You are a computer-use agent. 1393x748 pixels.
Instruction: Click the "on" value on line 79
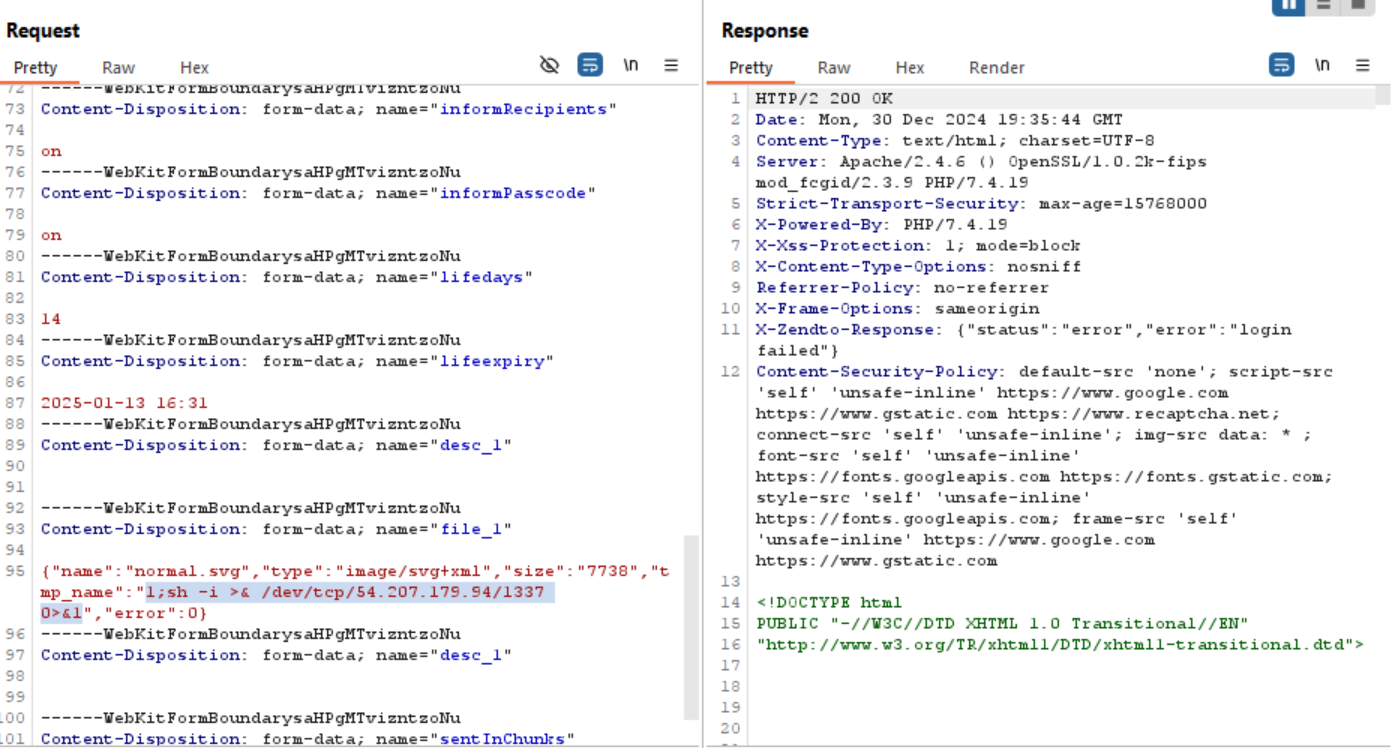point(51,235)
